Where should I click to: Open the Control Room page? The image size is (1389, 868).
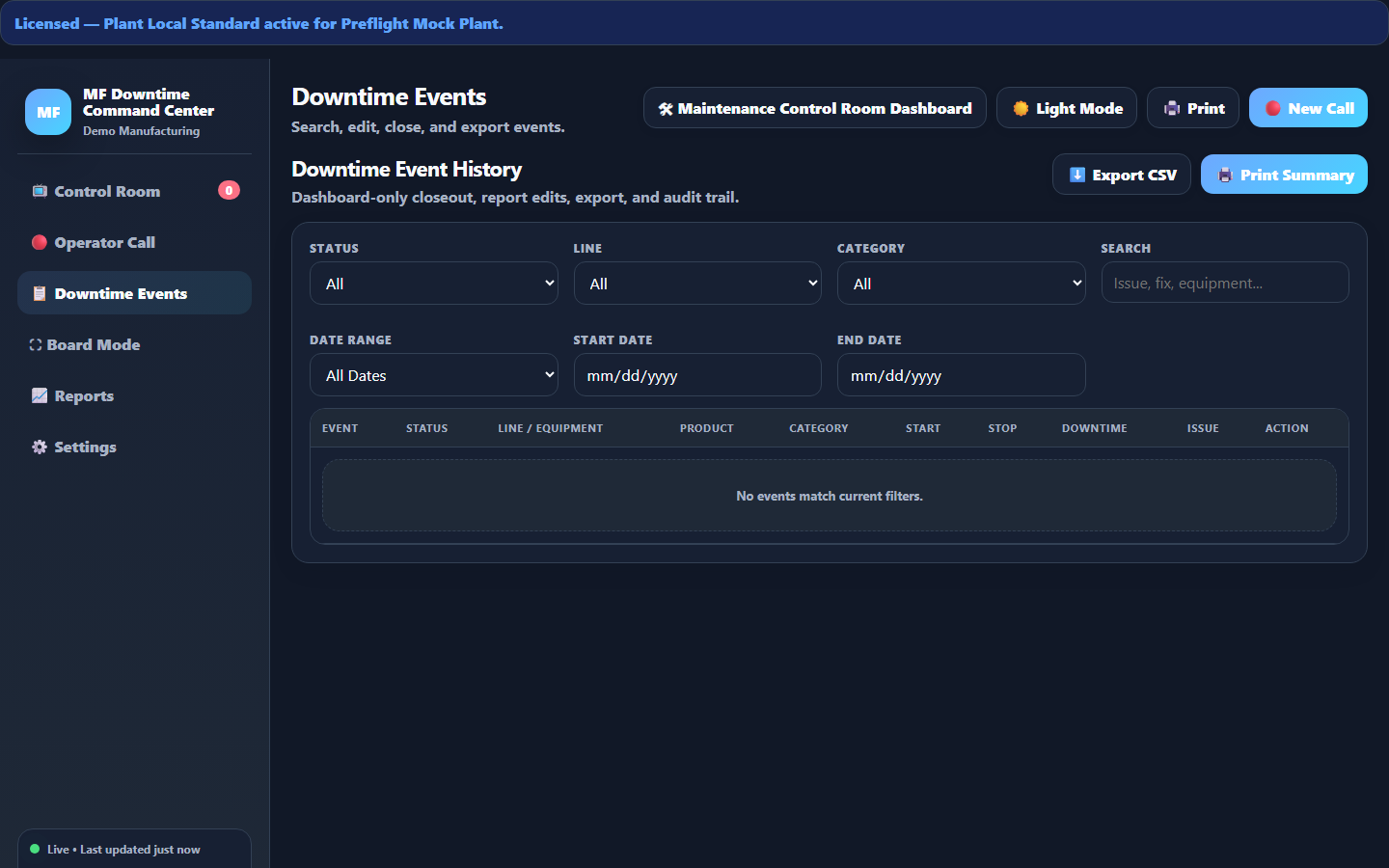coord(134,191)
